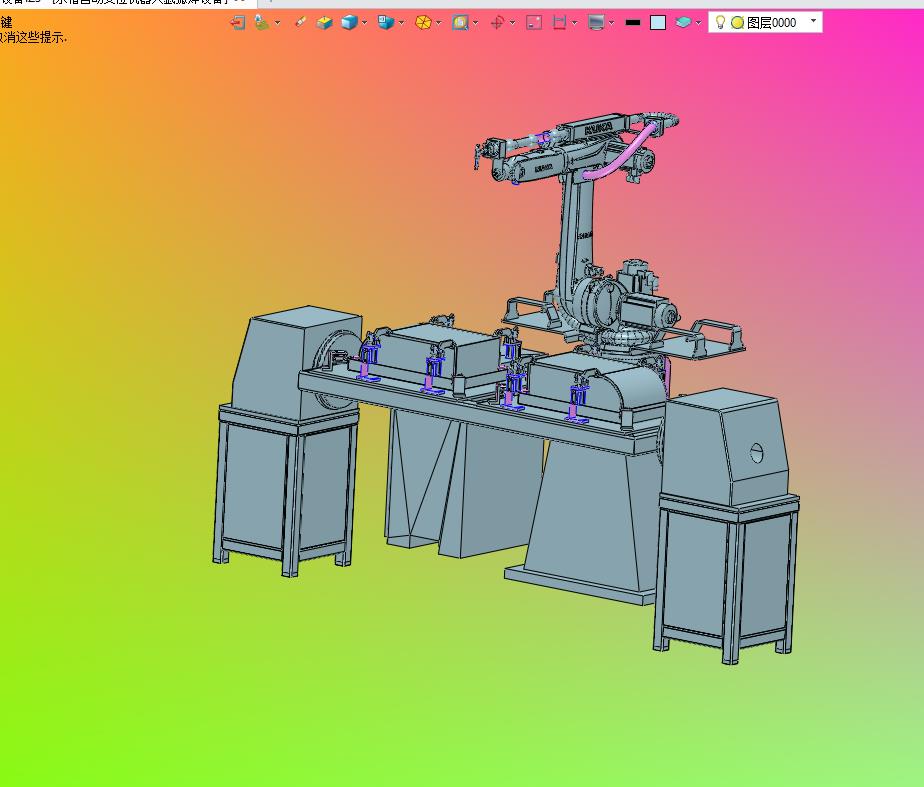Image resolution: width=924 pixels, height=787 pixels.
Task: Click the brush tool icon
Action: coord(300,22)
